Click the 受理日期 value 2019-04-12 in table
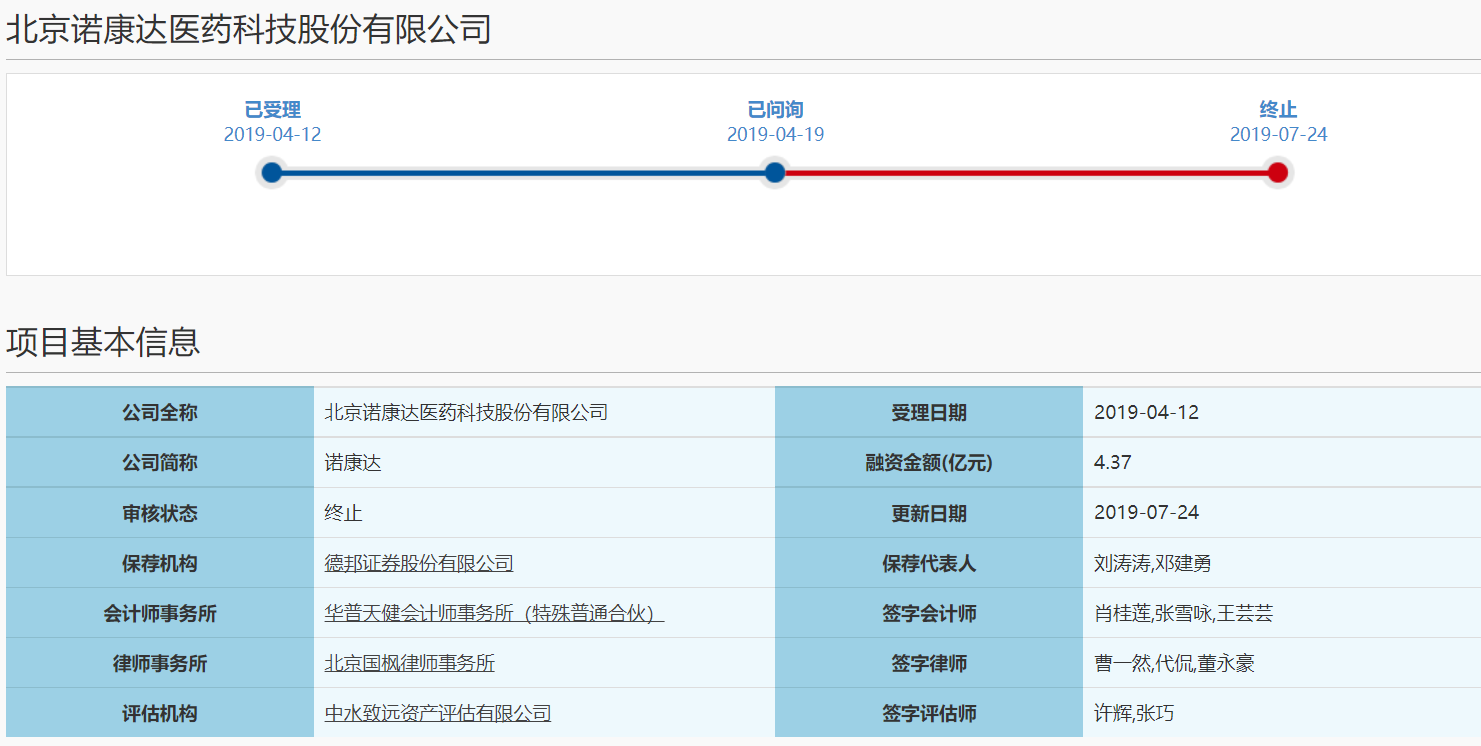The height and width of the screenshot is (746, 1481). [1146, 412]
